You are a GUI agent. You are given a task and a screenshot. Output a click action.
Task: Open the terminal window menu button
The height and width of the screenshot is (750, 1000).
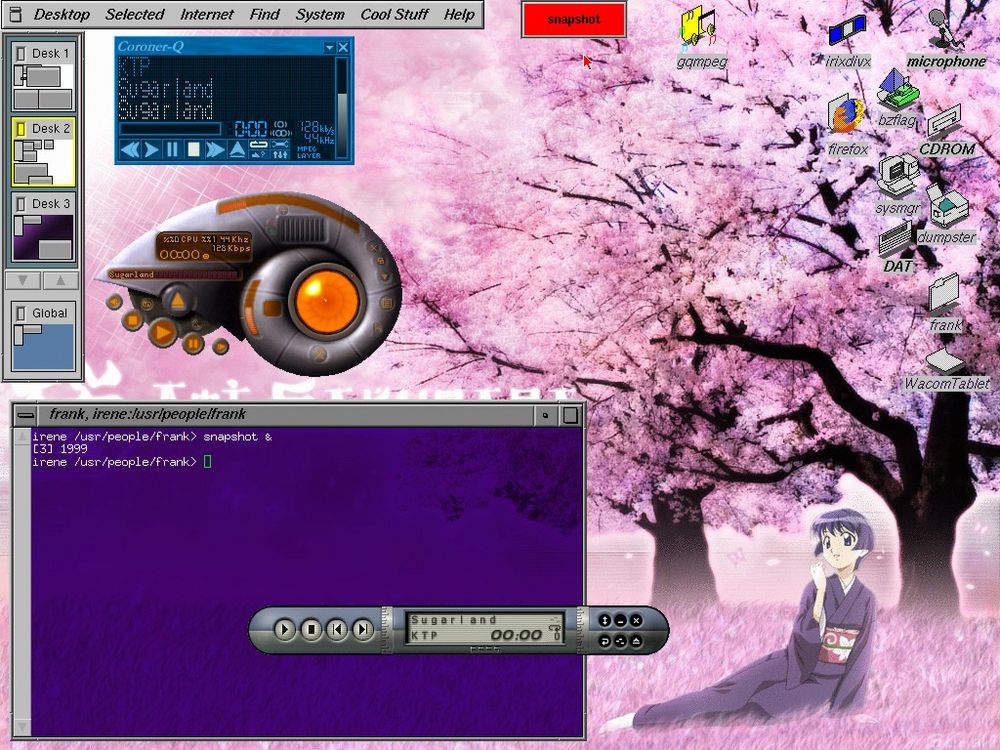(26, 415)
